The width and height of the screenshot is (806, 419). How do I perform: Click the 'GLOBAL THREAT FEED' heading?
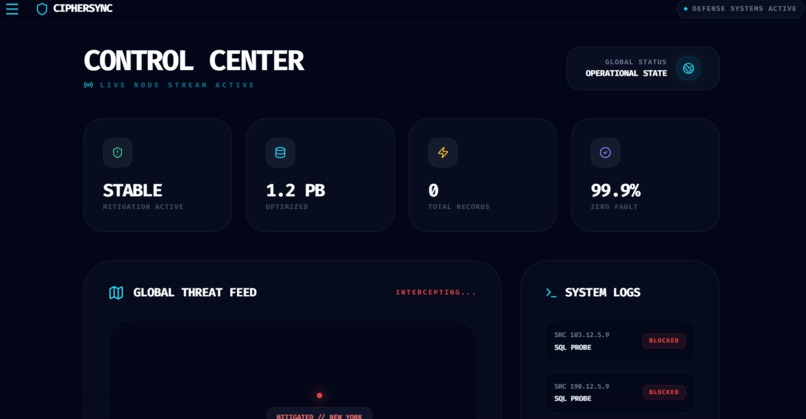coord(195,293)
